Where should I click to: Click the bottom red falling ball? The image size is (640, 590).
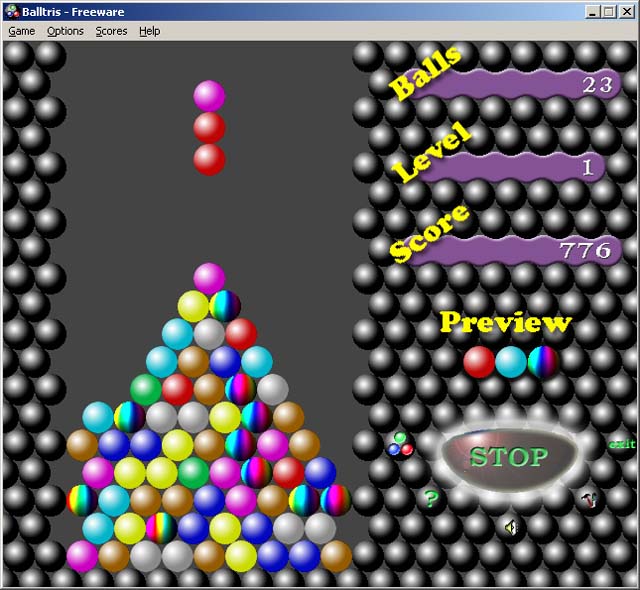pyautogui.click(x=209, y=160)
